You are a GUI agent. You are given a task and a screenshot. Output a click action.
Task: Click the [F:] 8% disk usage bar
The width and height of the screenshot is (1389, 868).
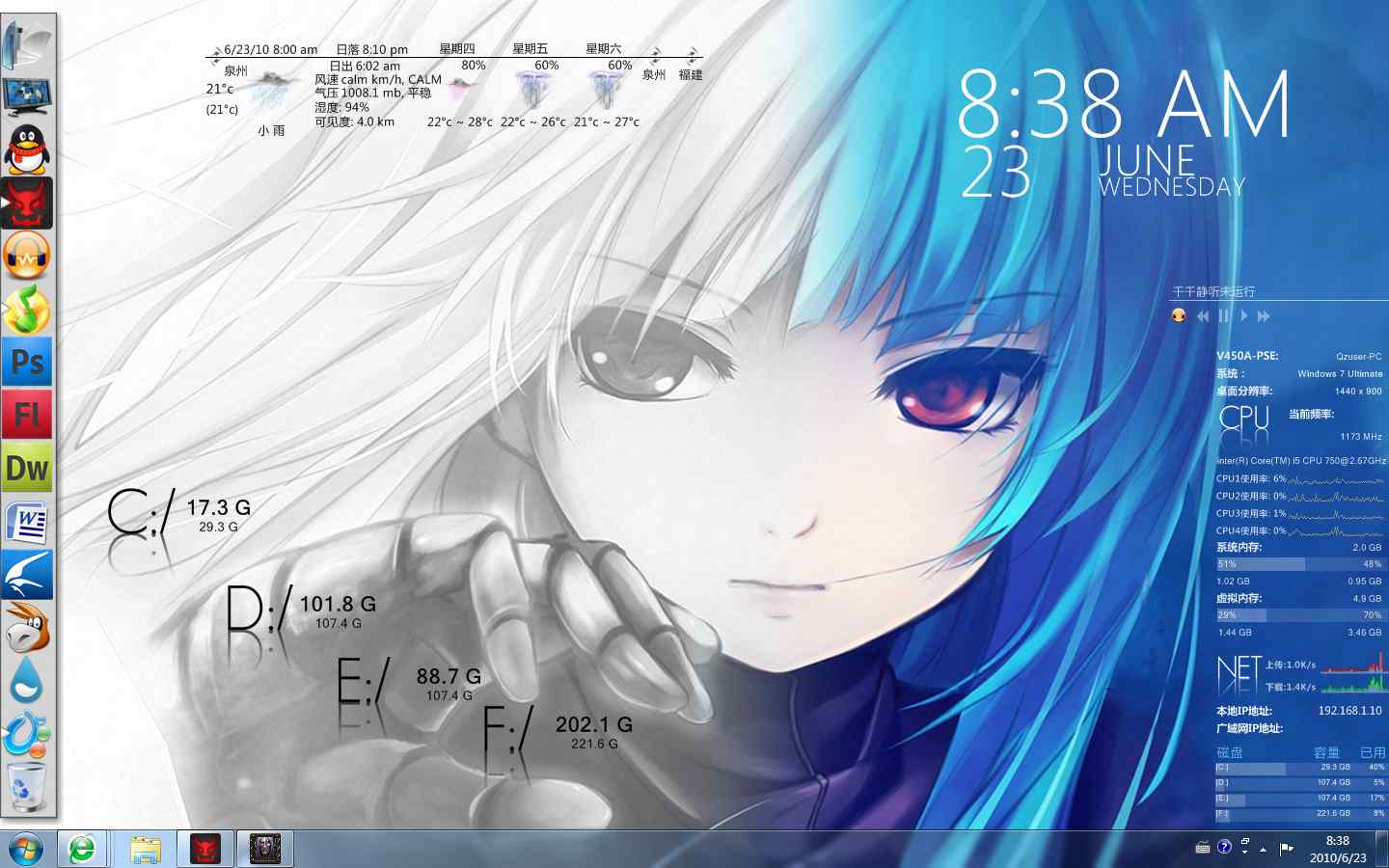tap(1300, 814)
